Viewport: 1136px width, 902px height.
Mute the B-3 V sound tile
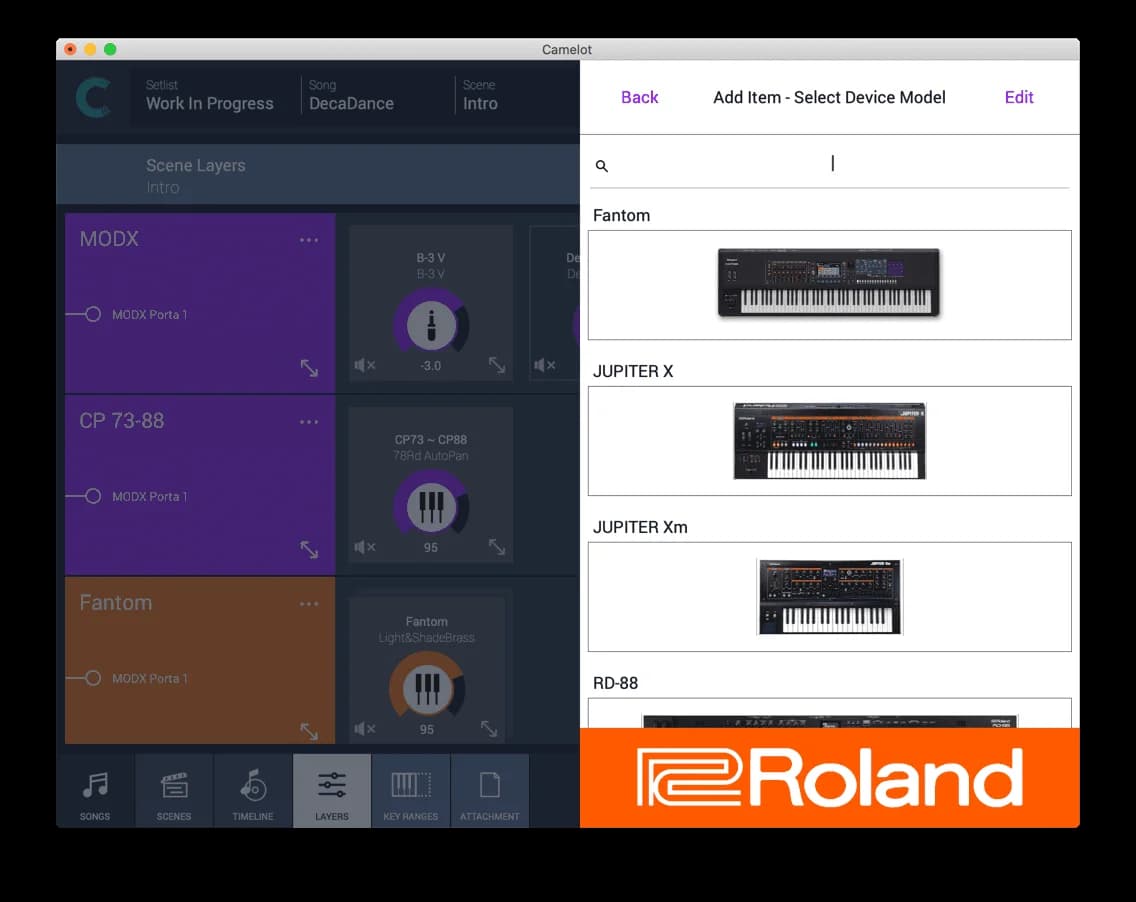(x=365, y=365)
